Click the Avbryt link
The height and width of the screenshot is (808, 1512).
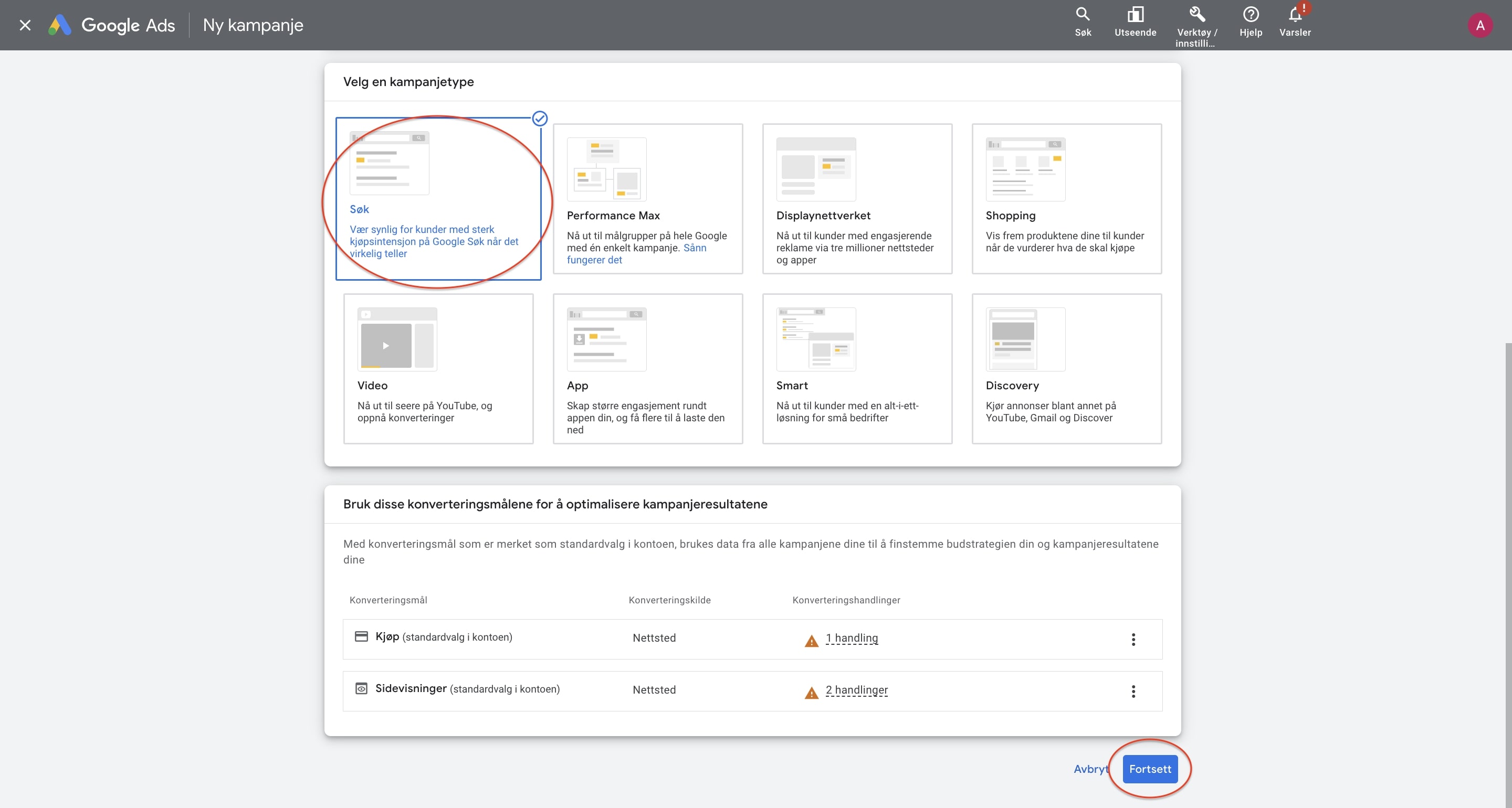click(x=1090, y=769)
